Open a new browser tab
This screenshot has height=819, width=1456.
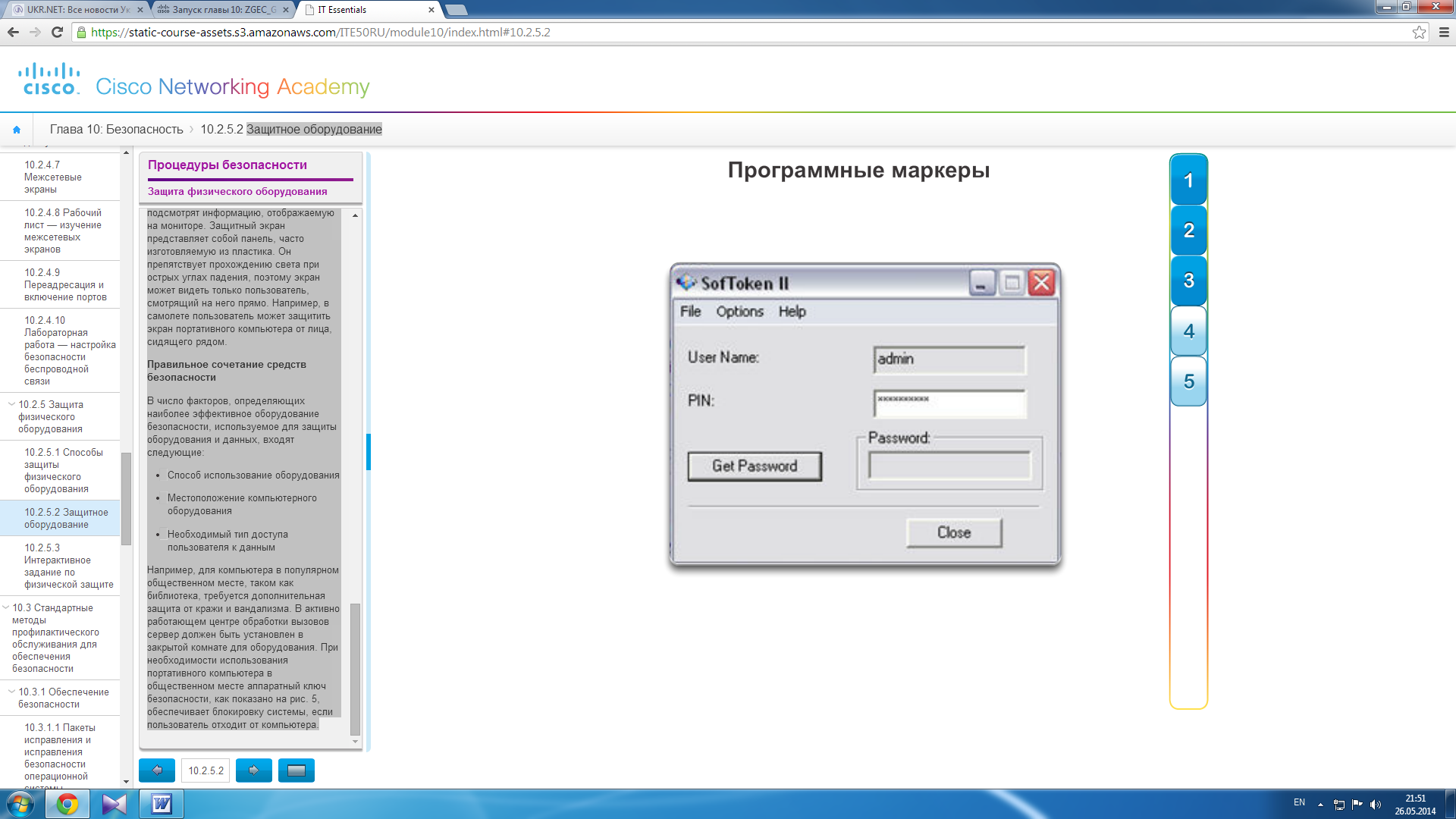pos(456,10)
